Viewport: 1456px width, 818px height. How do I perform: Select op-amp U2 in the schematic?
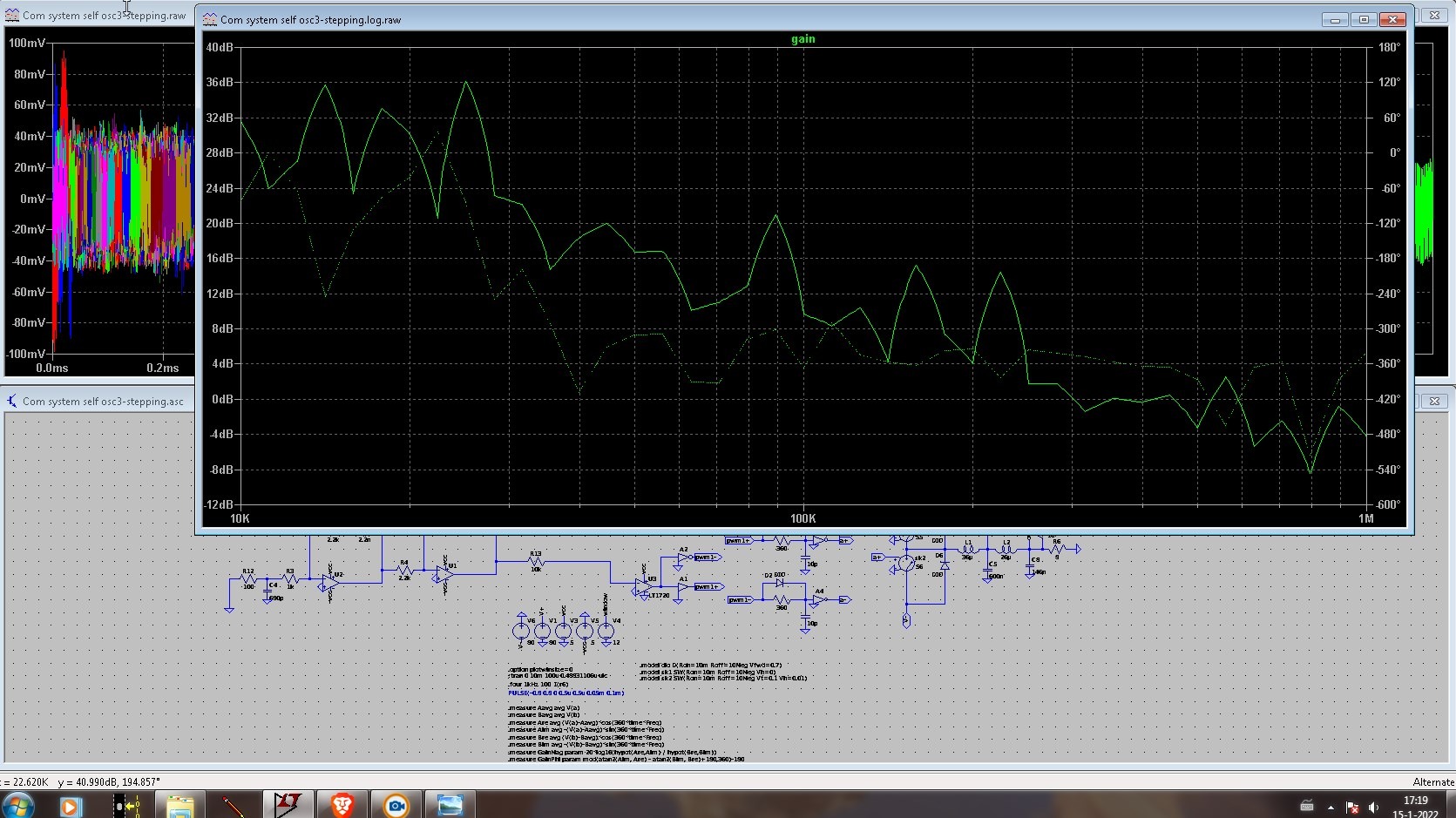(x=329, y=582)
